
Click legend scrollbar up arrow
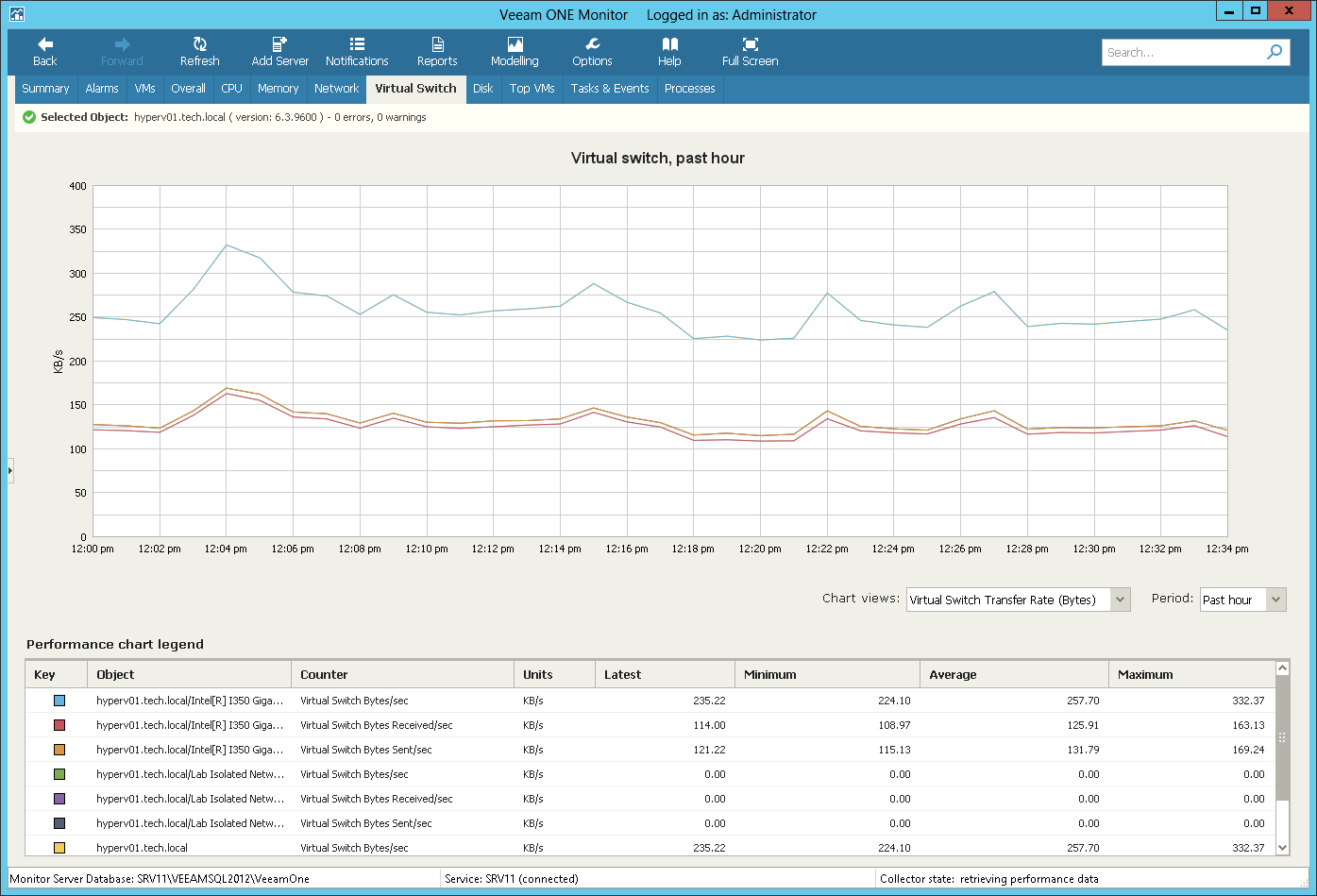click(x=1282, y=668)
